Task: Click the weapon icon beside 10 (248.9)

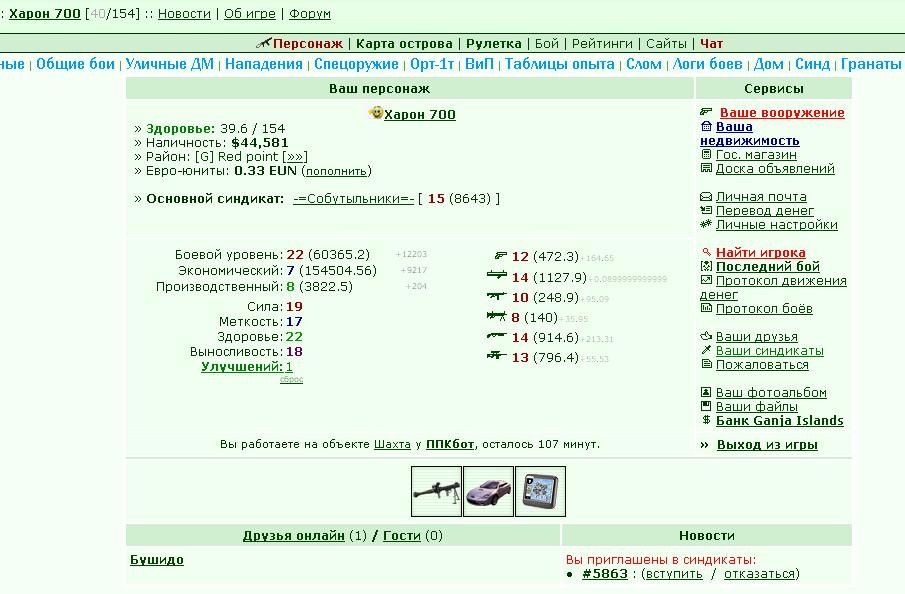Action: pyautogui.click(x=496, y=296)
